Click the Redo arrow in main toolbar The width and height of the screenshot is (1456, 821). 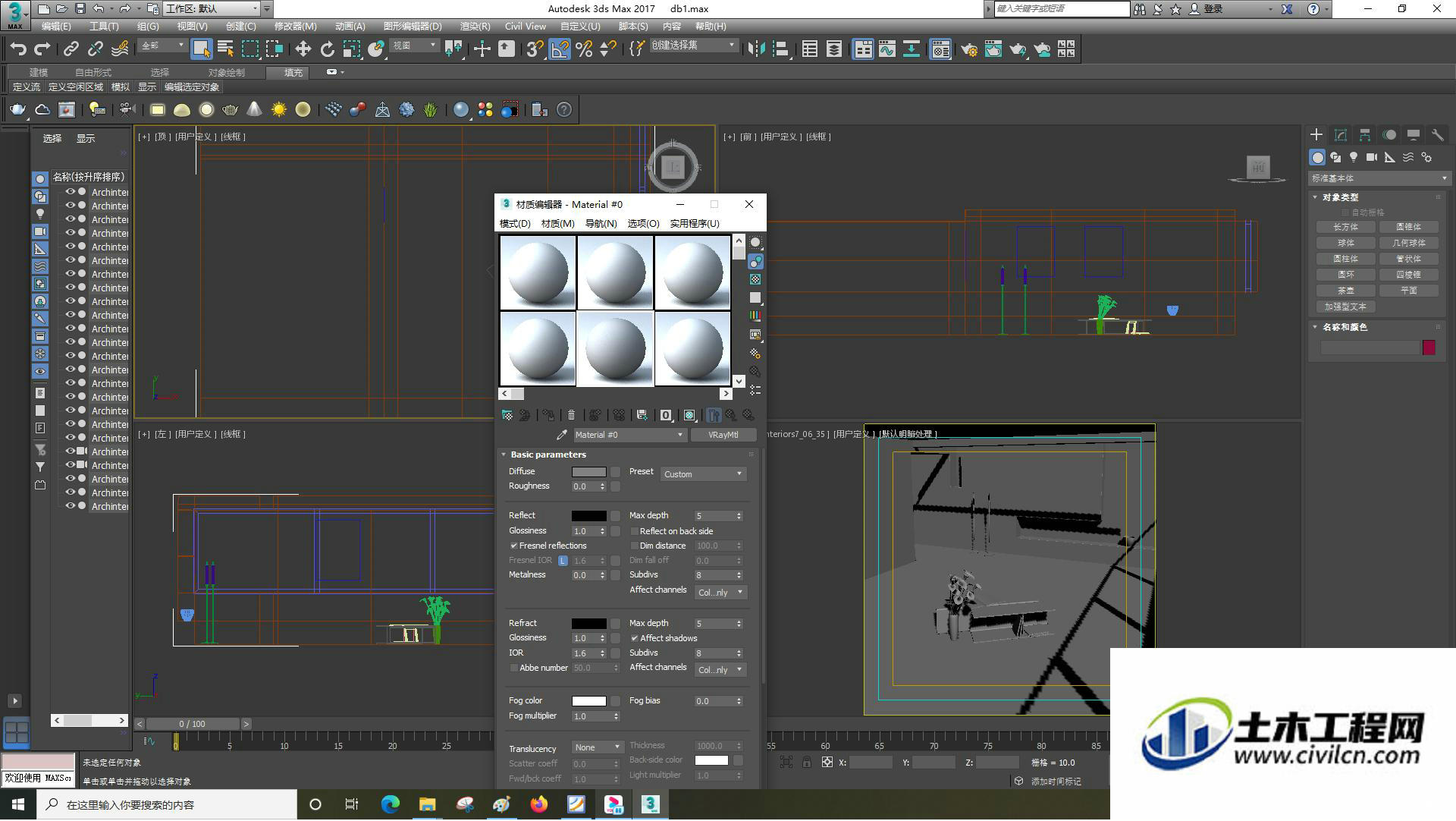tap(42, 49)
